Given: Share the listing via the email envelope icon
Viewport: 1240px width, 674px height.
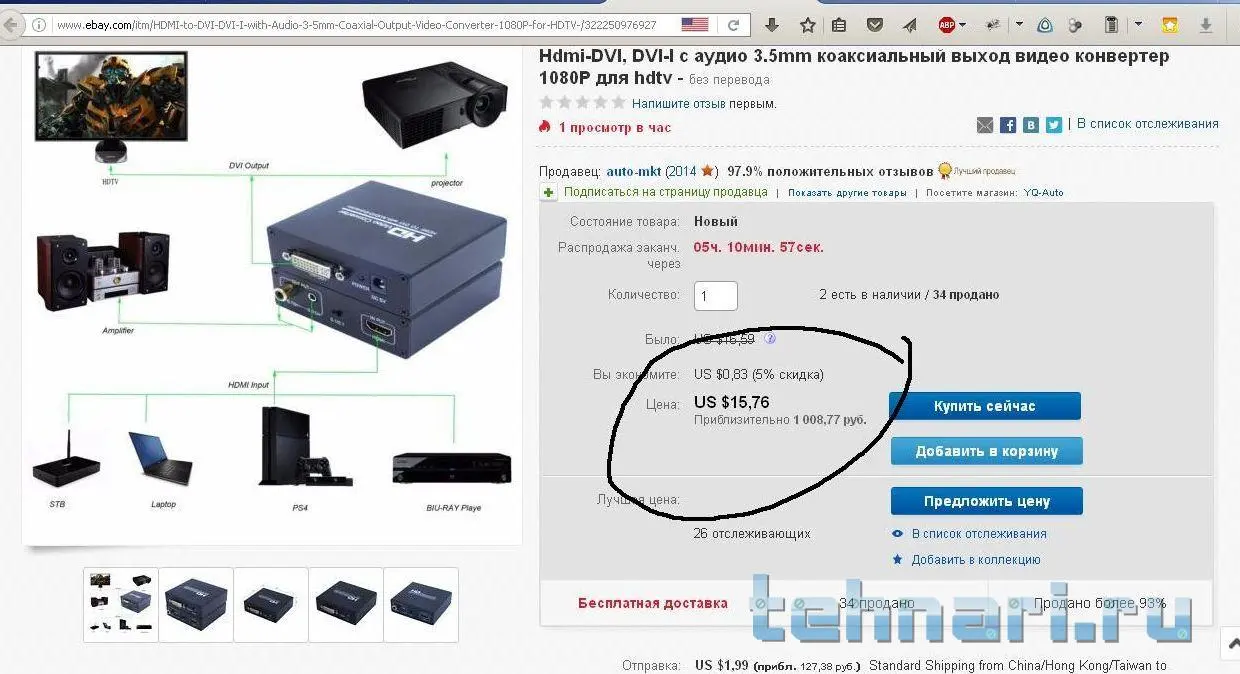Looking at the screenshot, I should tap(985, 125).
